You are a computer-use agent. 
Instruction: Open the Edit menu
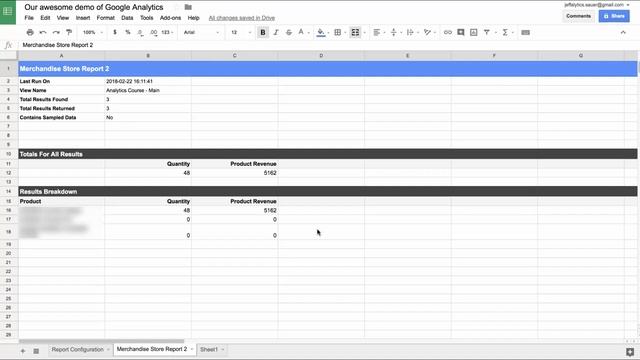[x=45, y=18]
